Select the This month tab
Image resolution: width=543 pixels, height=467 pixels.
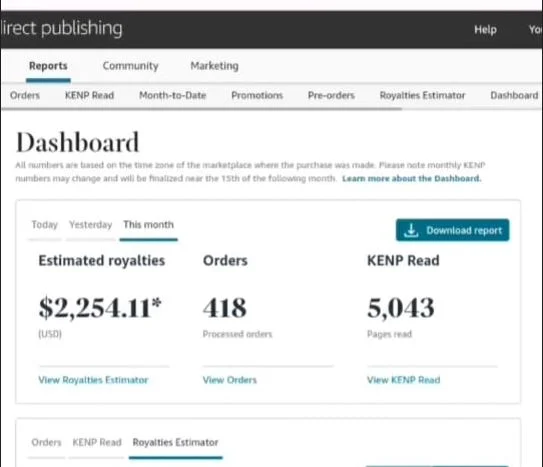pyautogui.click(x=149, y=225)
